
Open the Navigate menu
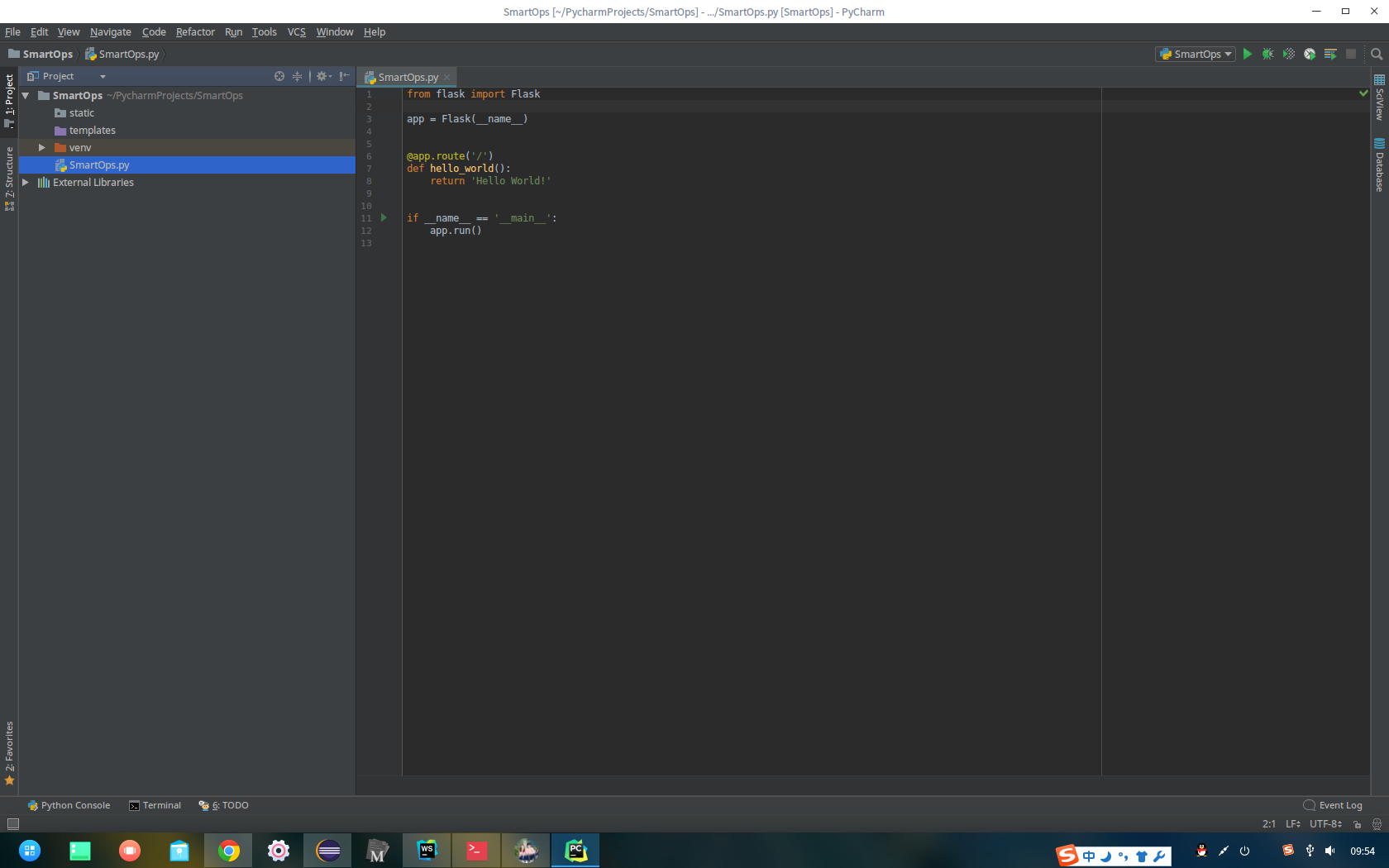point(111,32)
